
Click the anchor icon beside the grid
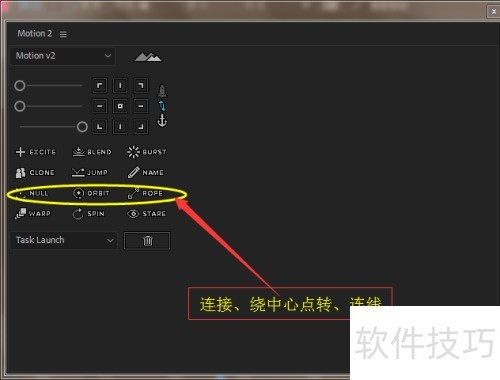162,121
